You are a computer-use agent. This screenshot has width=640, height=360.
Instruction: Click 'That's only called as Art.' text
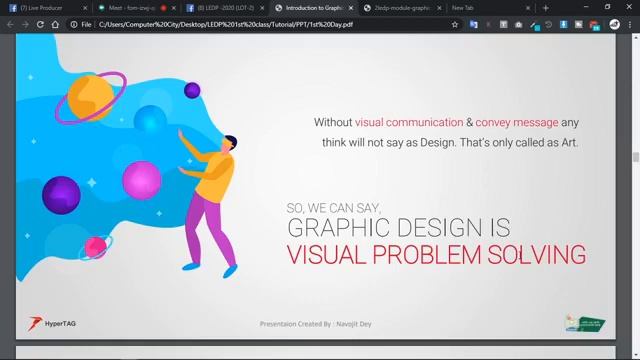click(x=519, y=142)
